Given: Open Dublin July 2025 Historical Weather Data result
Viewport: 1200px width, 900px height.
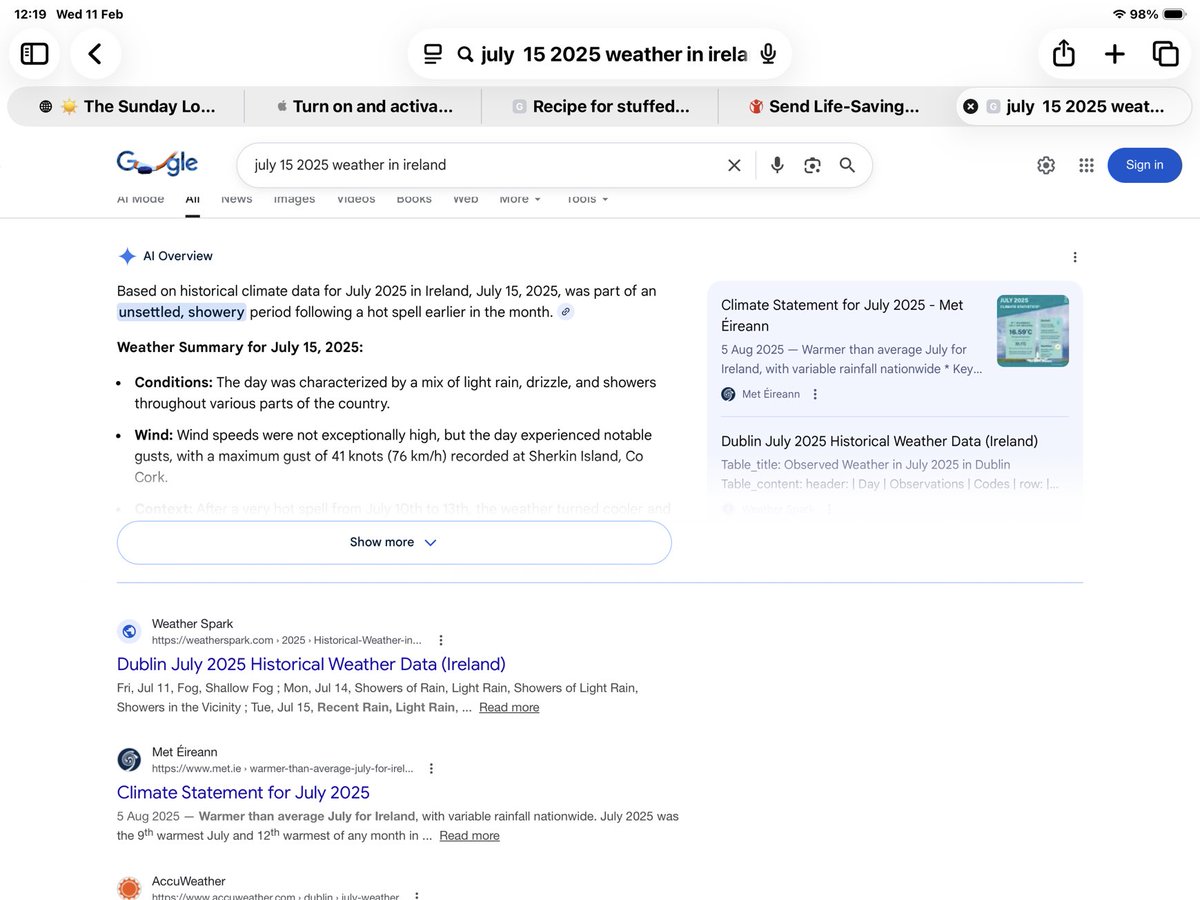Looking at the screenshot, I should tap(311, 664).
